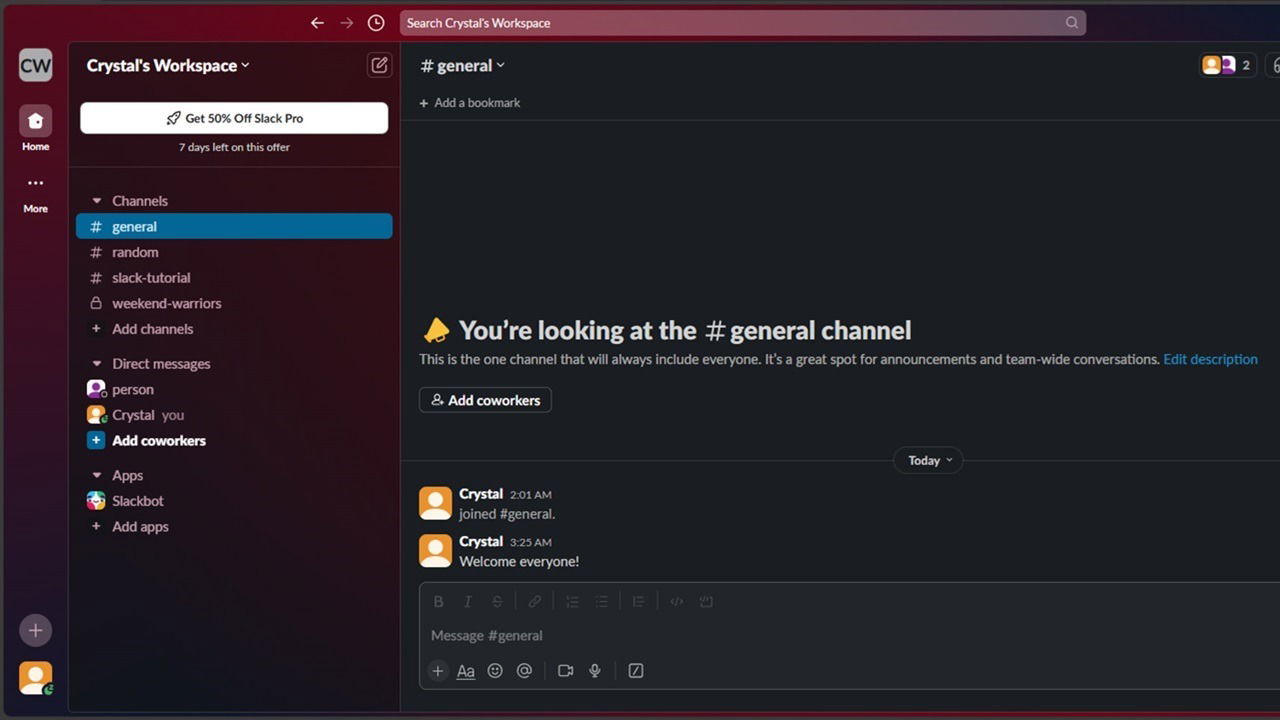
Task: Mention someone with the @ icon
Action: click(524, 670)
